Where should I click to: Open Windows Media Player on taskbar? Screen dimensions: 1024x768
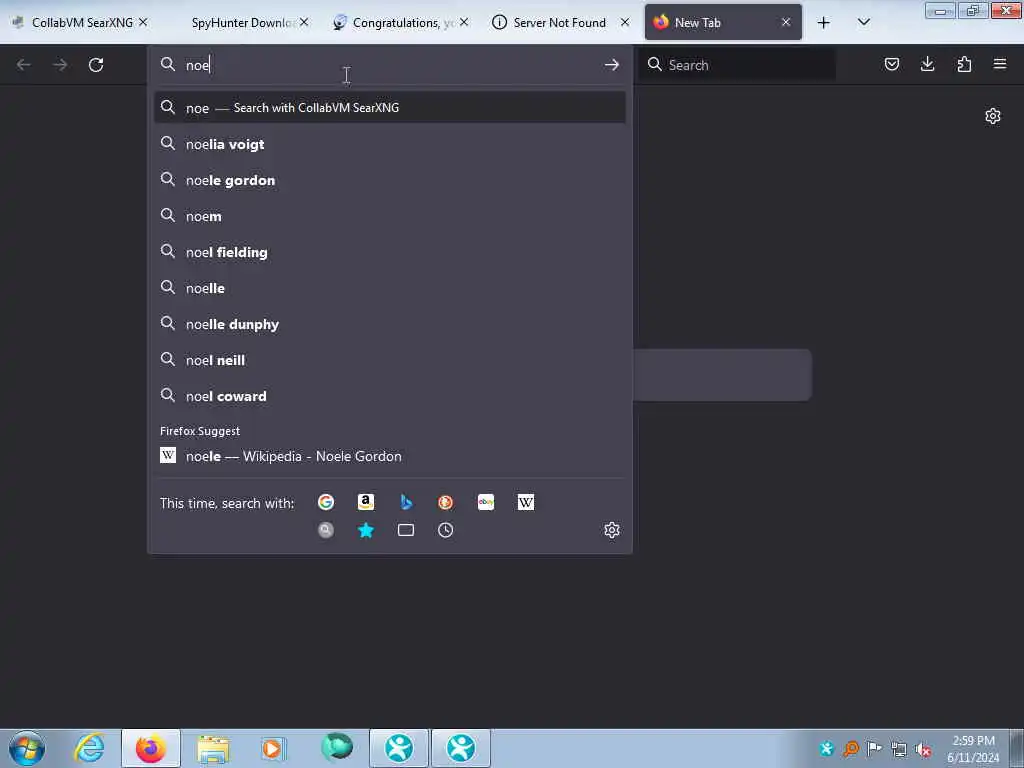[273, 748]
